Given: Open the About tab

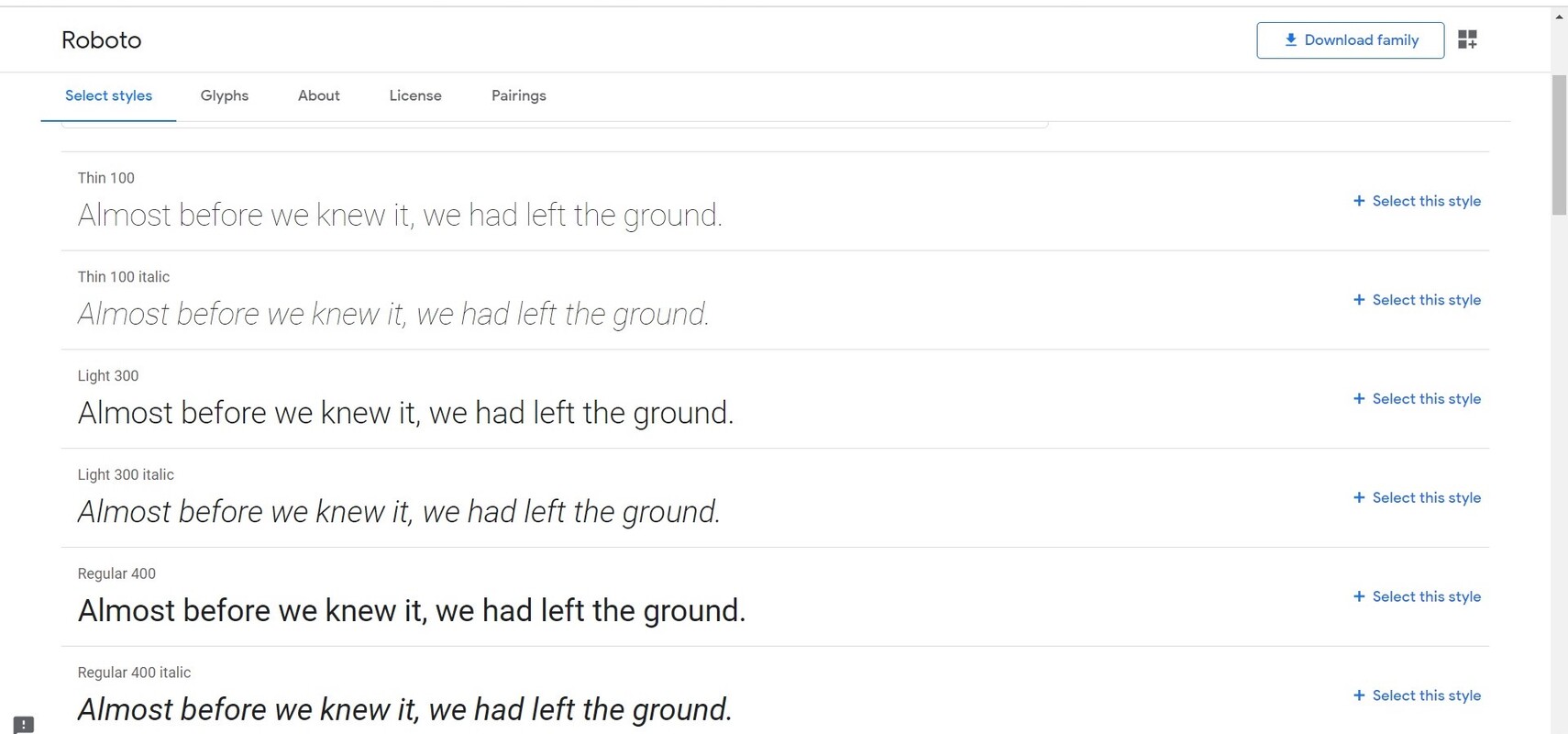Looking at the screenshot, I should 318,95.
